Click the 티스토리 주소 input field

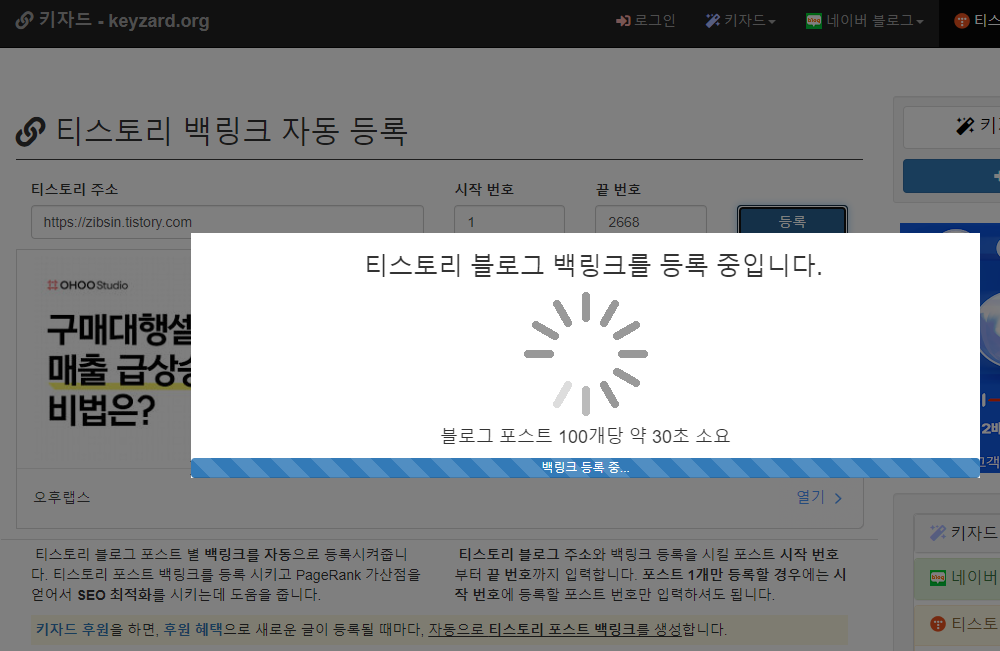click(x=227, y=222)
